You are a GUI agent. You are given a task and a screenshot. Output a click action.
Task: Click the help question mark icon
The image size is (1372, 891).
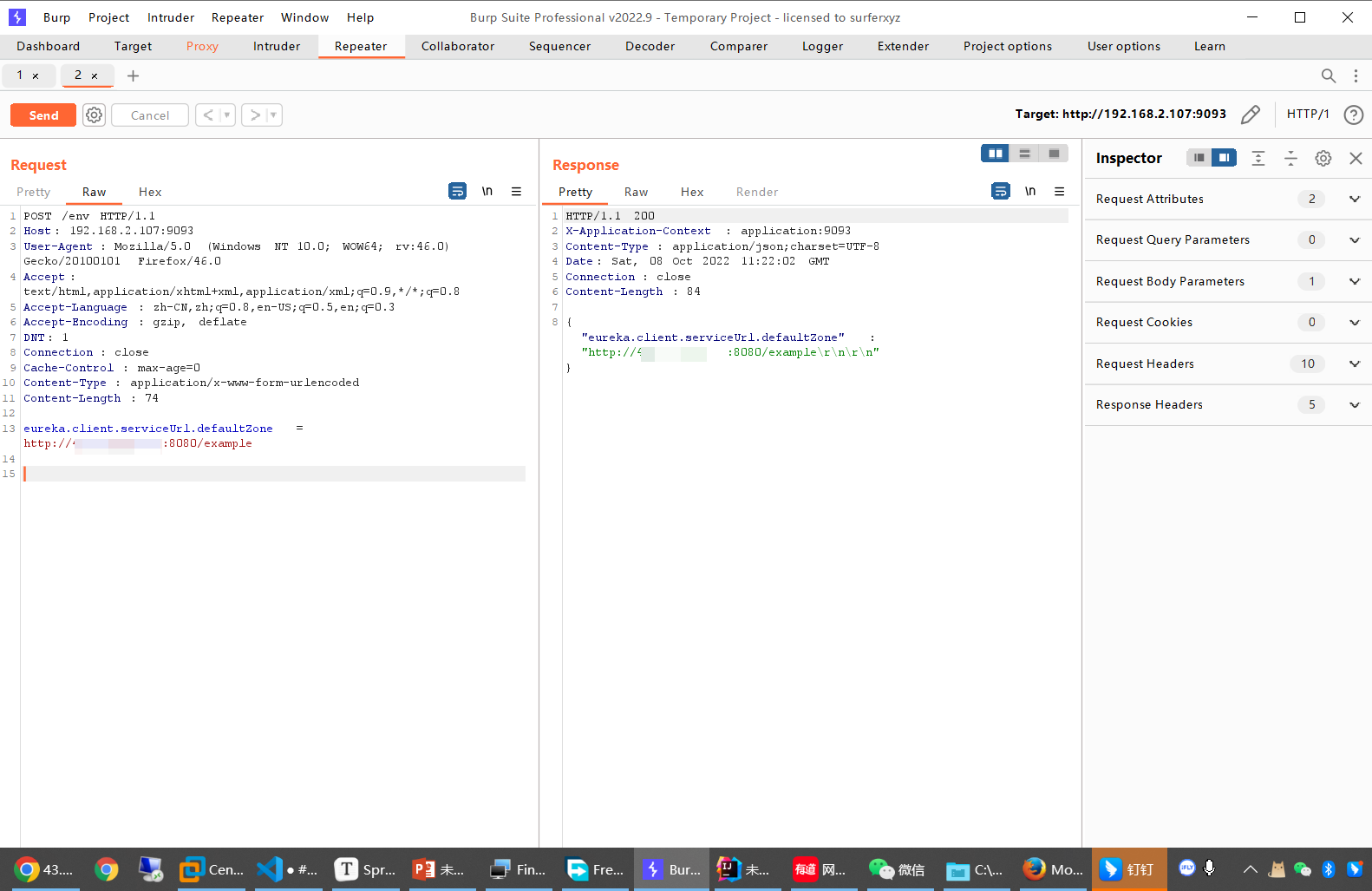point(1353,115)
